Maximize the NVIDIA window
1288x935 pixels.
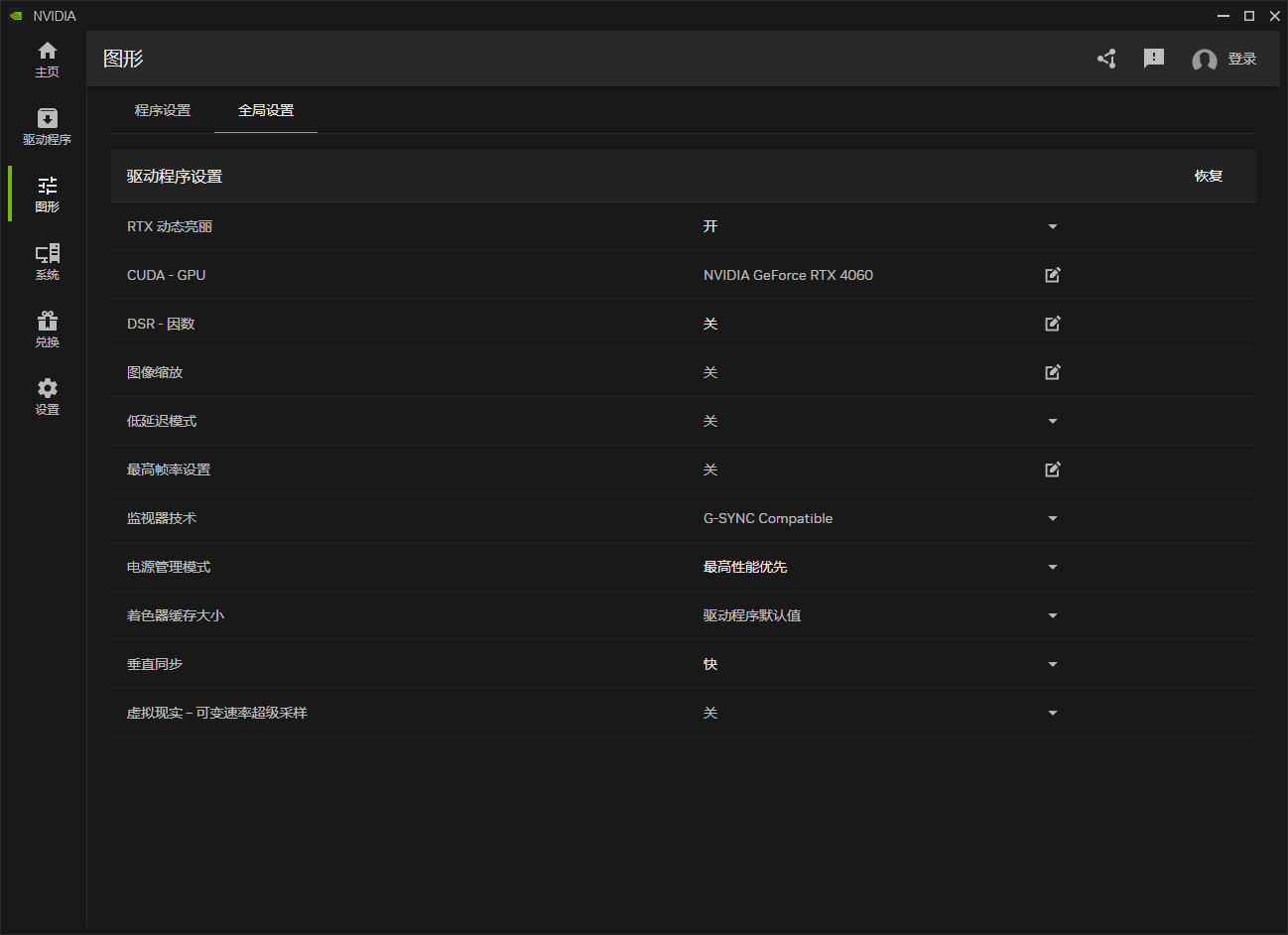[1249, 16]
